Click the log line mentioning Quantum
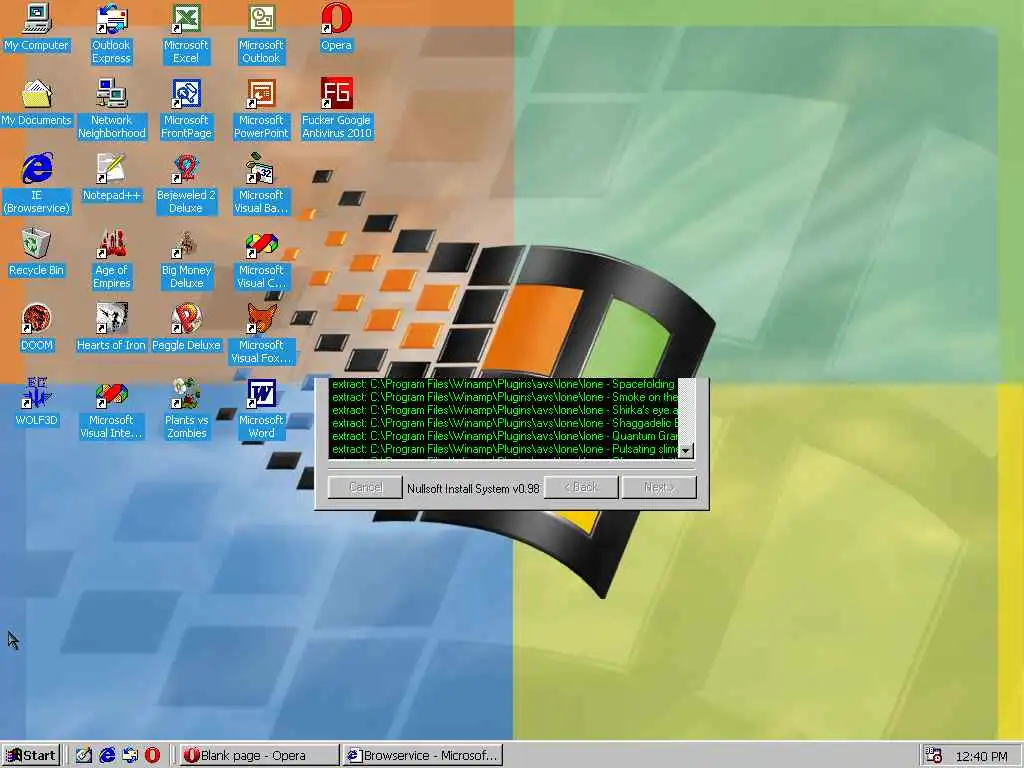Image resolution: width=1024 pixels, height=768 pixels. [x=503, y=436]
